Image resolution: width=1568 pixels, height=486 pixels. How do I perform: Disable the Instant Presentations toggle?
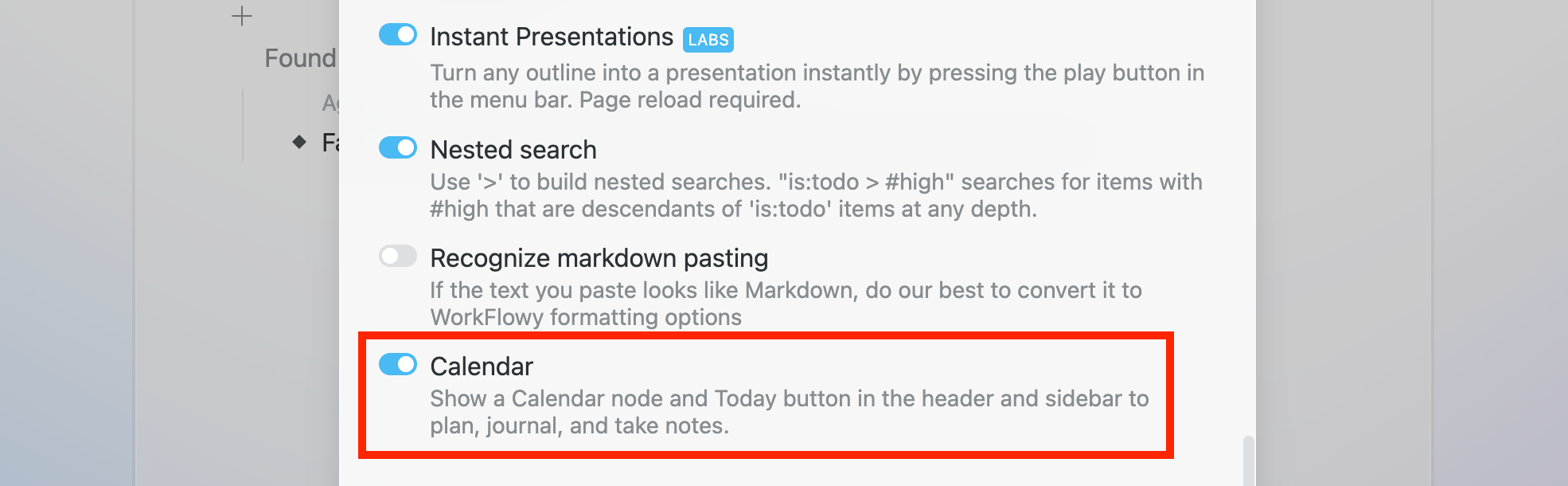(x=398, y=35)
